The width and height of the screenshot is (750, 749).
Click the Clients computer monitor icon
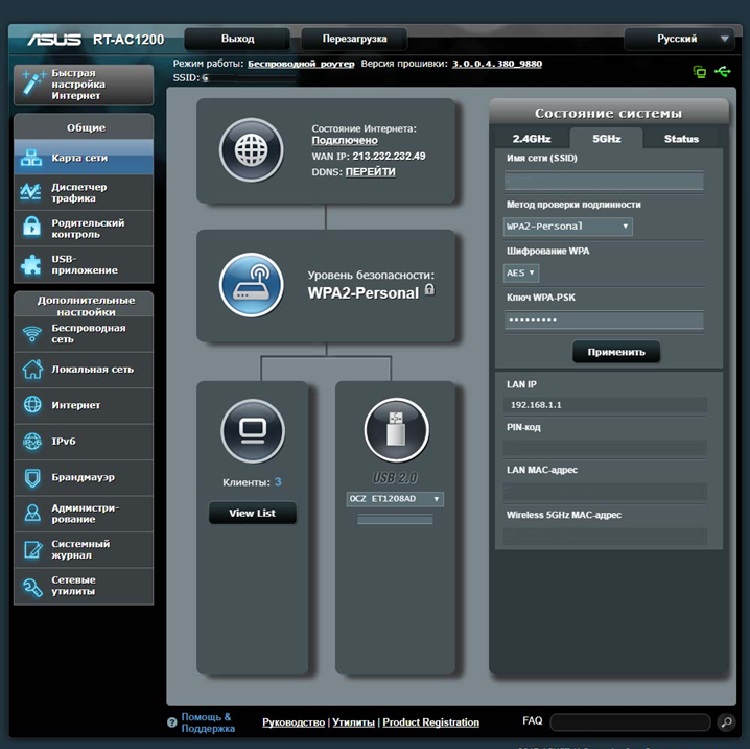pos(252,432)
